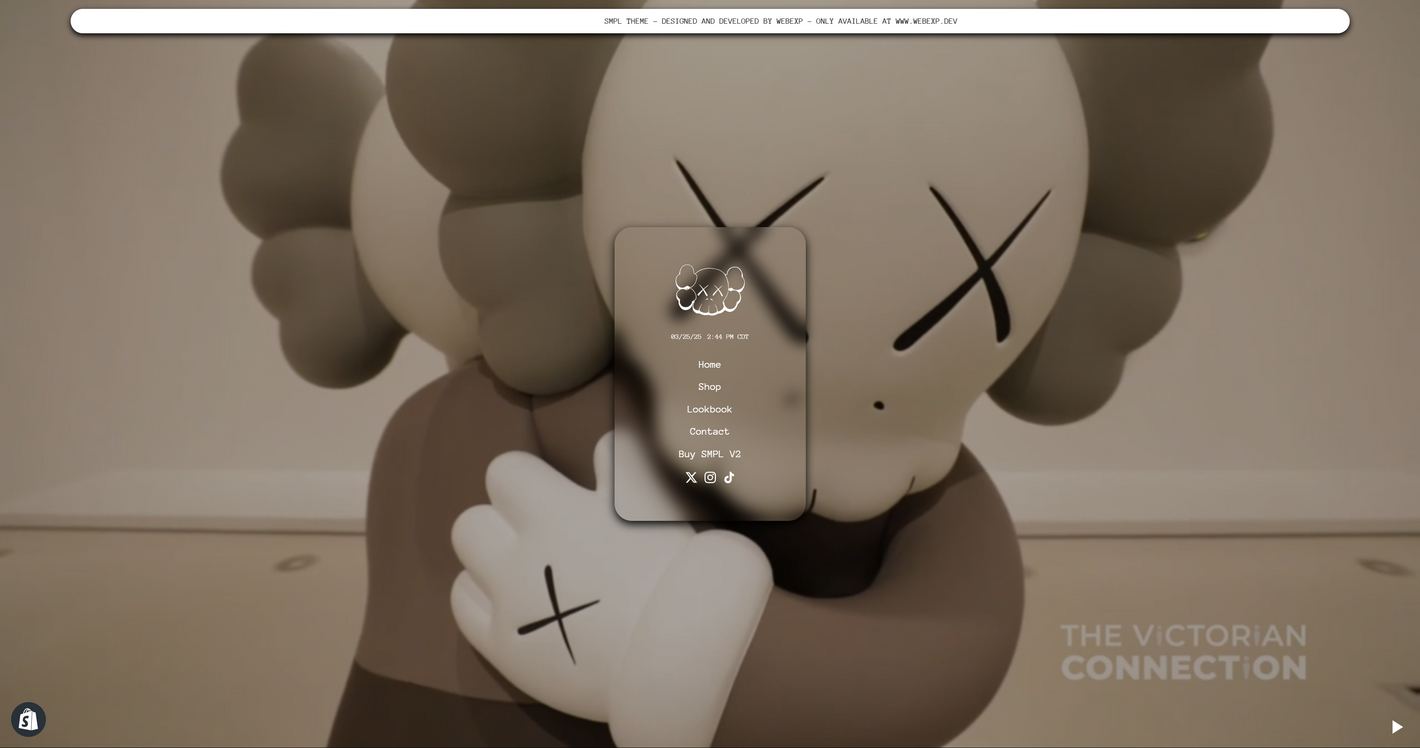This screenshot has height=748, width=1420.
Task: Click the Buy SMPL V2 link
Action: 709,454
